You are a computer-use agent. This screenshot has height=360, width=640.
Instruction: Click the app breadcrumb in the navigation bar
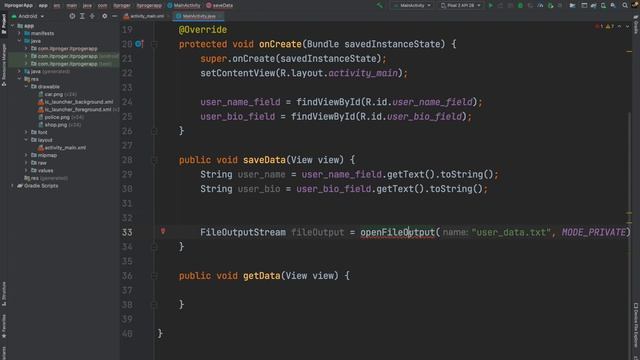43,5
